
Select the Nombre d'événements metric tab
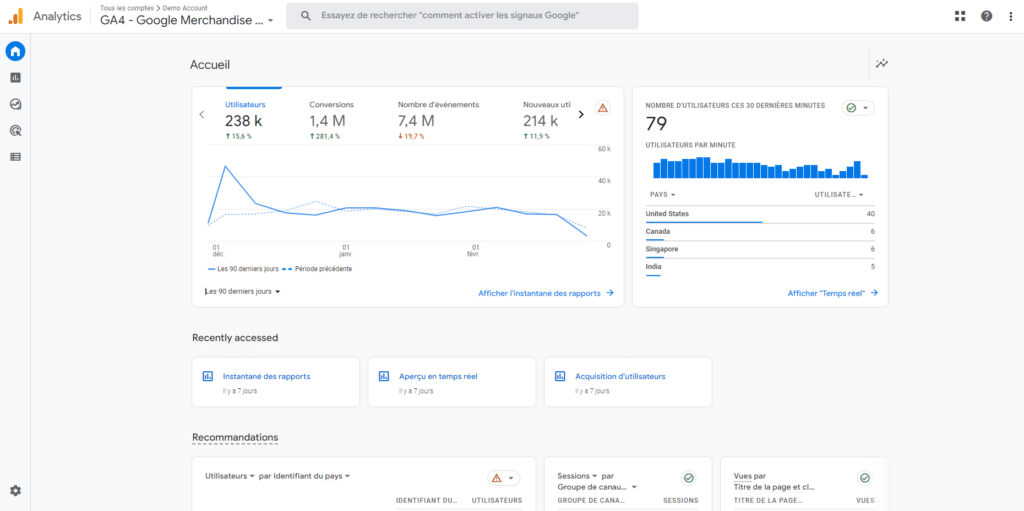tap(438, 121)
